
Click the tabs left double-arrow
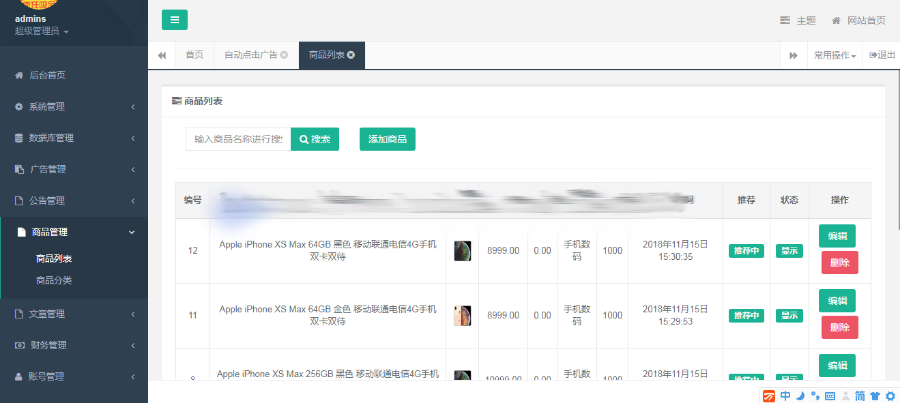coord(162,55)
